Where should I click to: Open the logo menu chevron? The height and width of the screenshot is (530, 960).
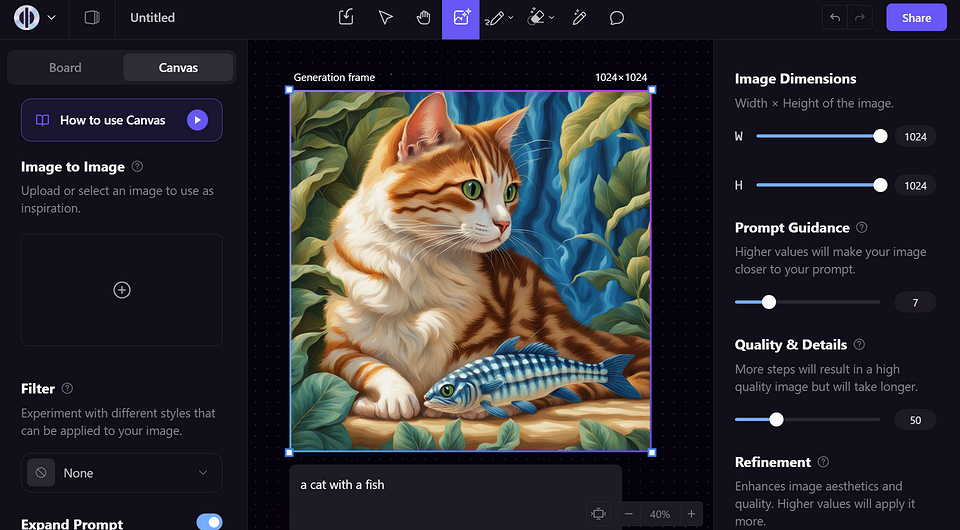[x=52, y=18]
